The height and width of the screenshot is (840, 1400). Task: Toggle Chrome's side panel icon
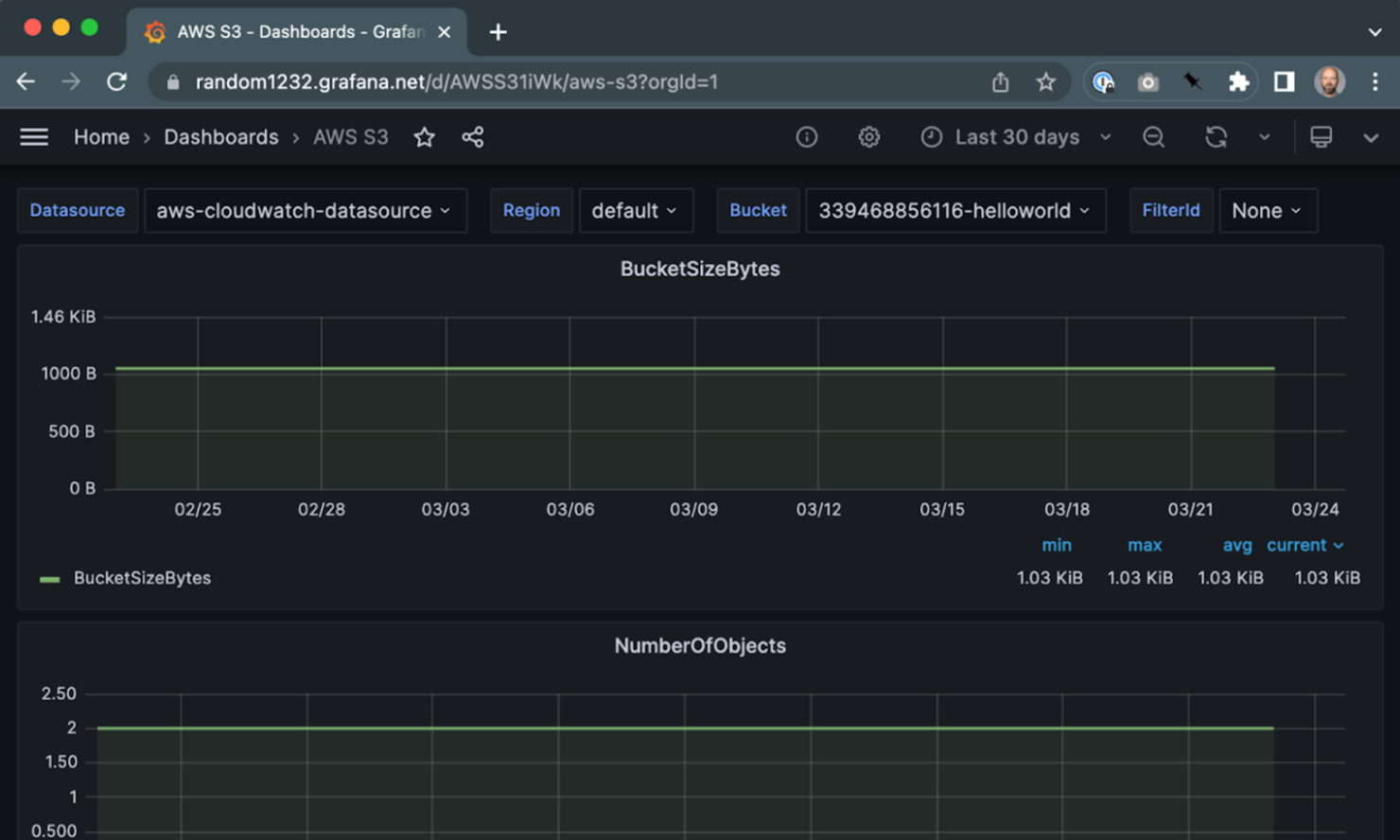point(1284,81)
